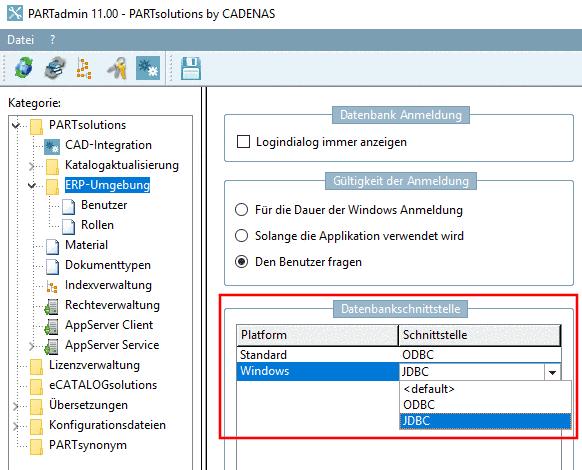Select AppServer Service in the tree
Viewport: 582px width, 470px height.
point(112,345)
